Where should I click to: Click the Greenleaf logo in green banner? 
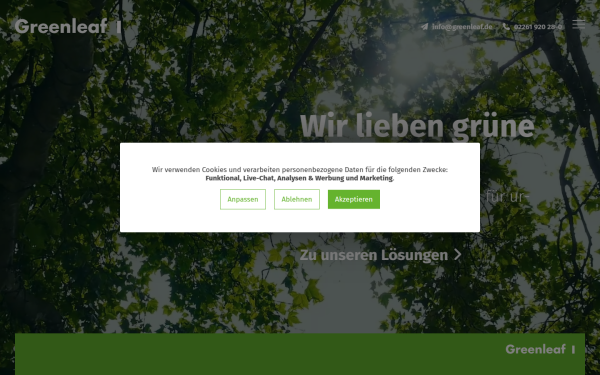point(540,349)
